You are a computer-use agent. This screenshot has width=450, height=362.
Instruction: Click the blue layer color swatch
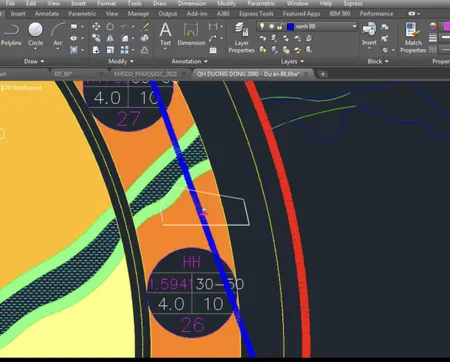(x=290, y=27)
